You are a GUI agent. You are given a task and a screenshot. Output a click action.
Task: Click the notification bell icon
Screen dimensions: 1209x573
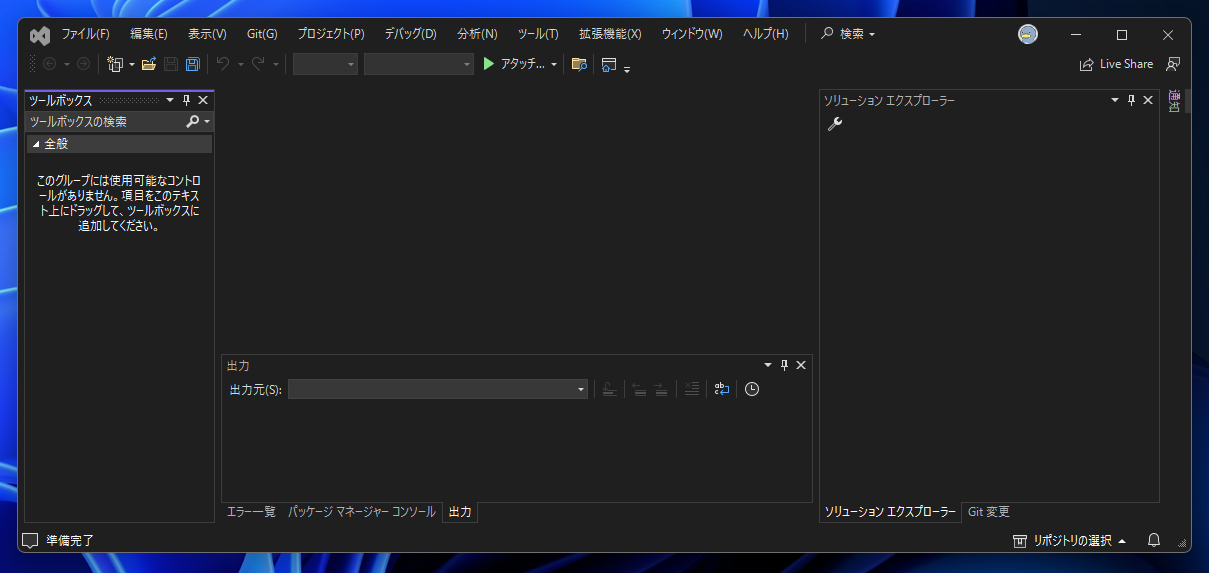coord(1154,540)
